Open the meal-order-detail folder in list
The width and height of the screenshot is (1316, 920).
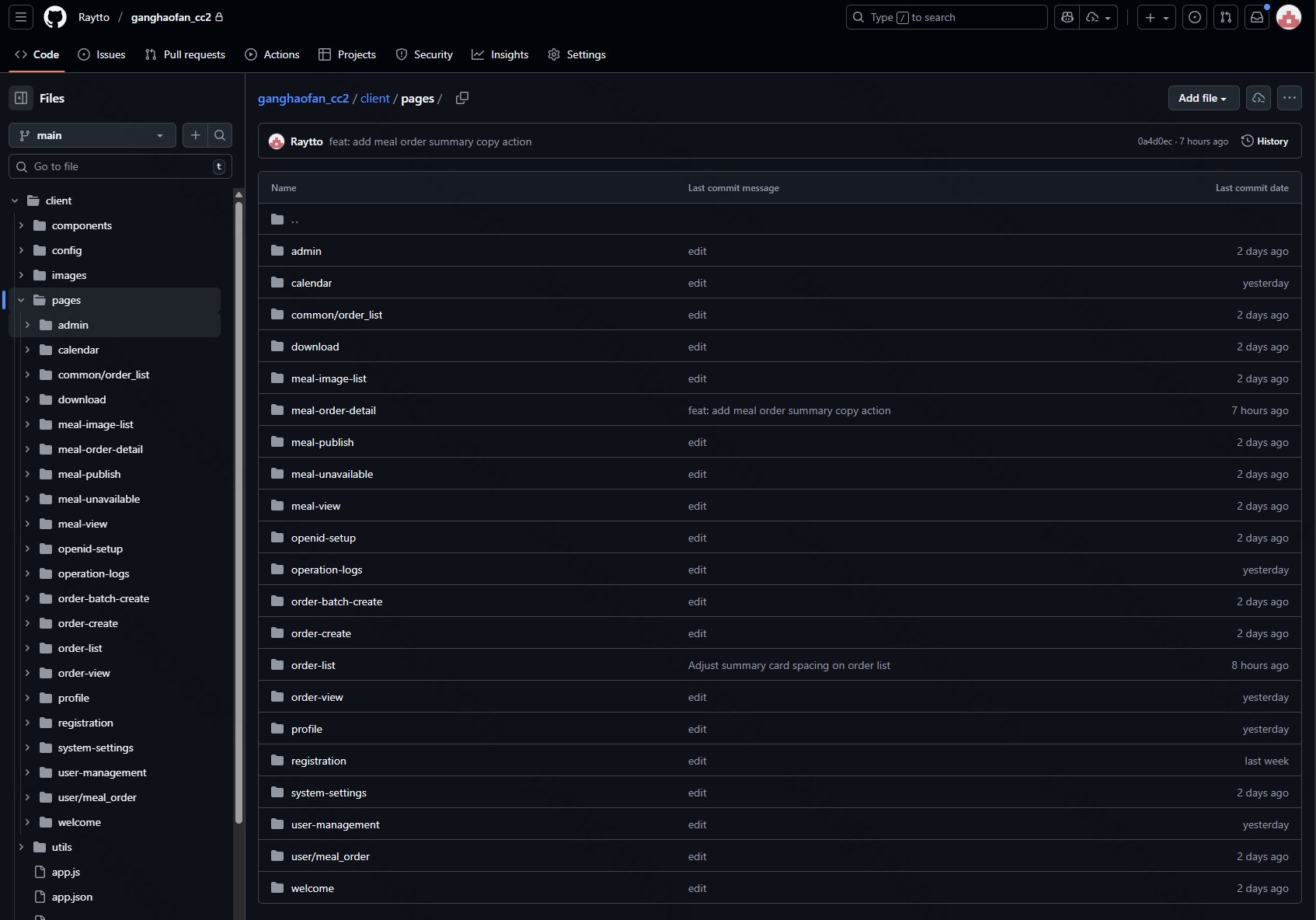[x=333, y=410]
